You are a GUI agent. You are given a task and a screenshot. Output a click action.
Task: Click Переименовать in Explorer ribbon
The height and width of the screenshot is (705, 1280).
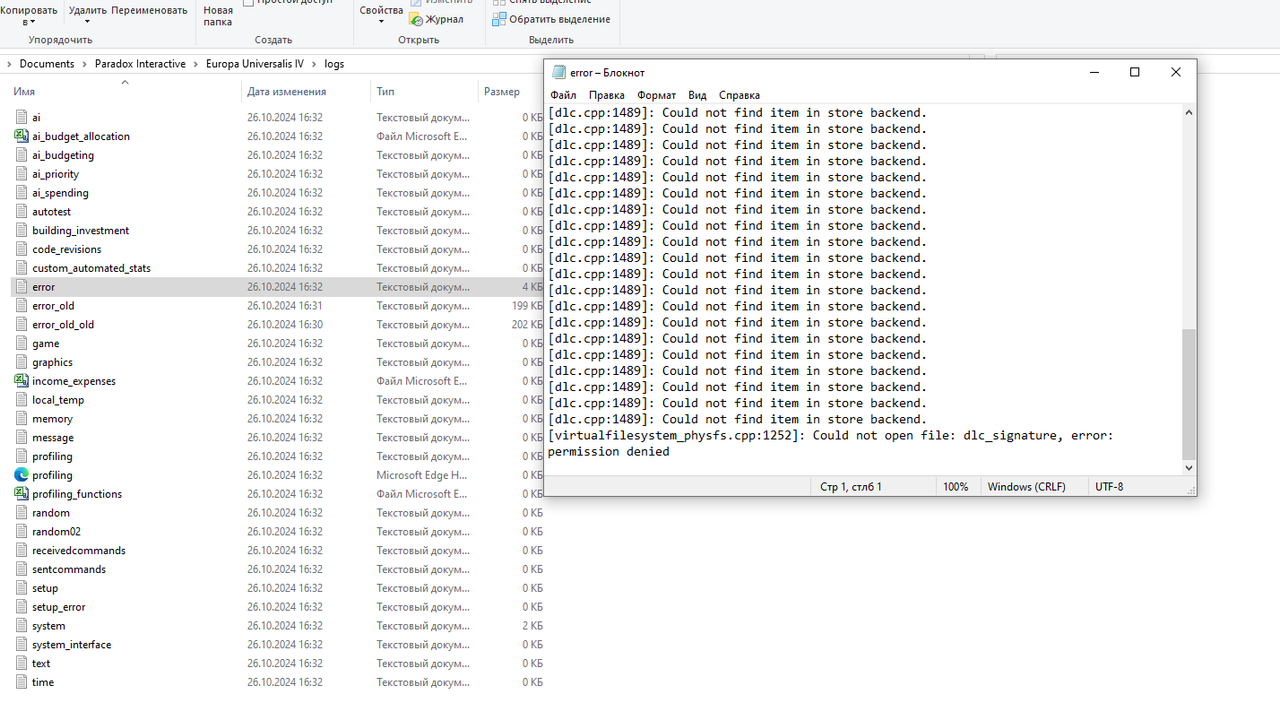pyautogui.click(x=149, y=10)
